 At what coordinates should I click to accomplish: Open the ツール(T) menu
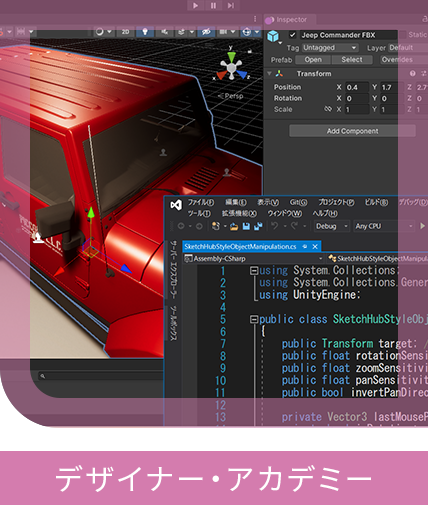pos(199,213)
